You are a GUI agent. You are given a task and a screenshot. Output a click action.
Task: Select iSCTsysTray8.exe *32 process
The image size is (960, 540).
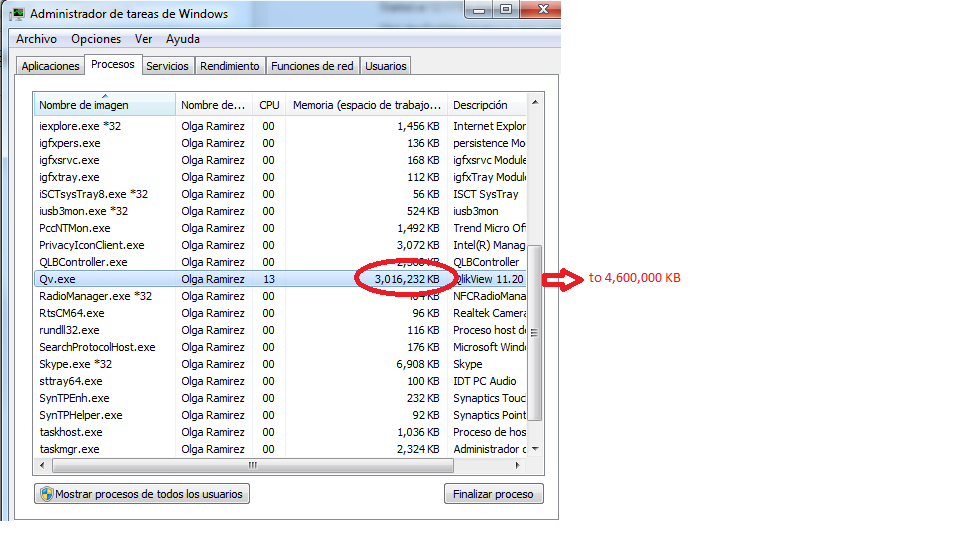[280, 194]
